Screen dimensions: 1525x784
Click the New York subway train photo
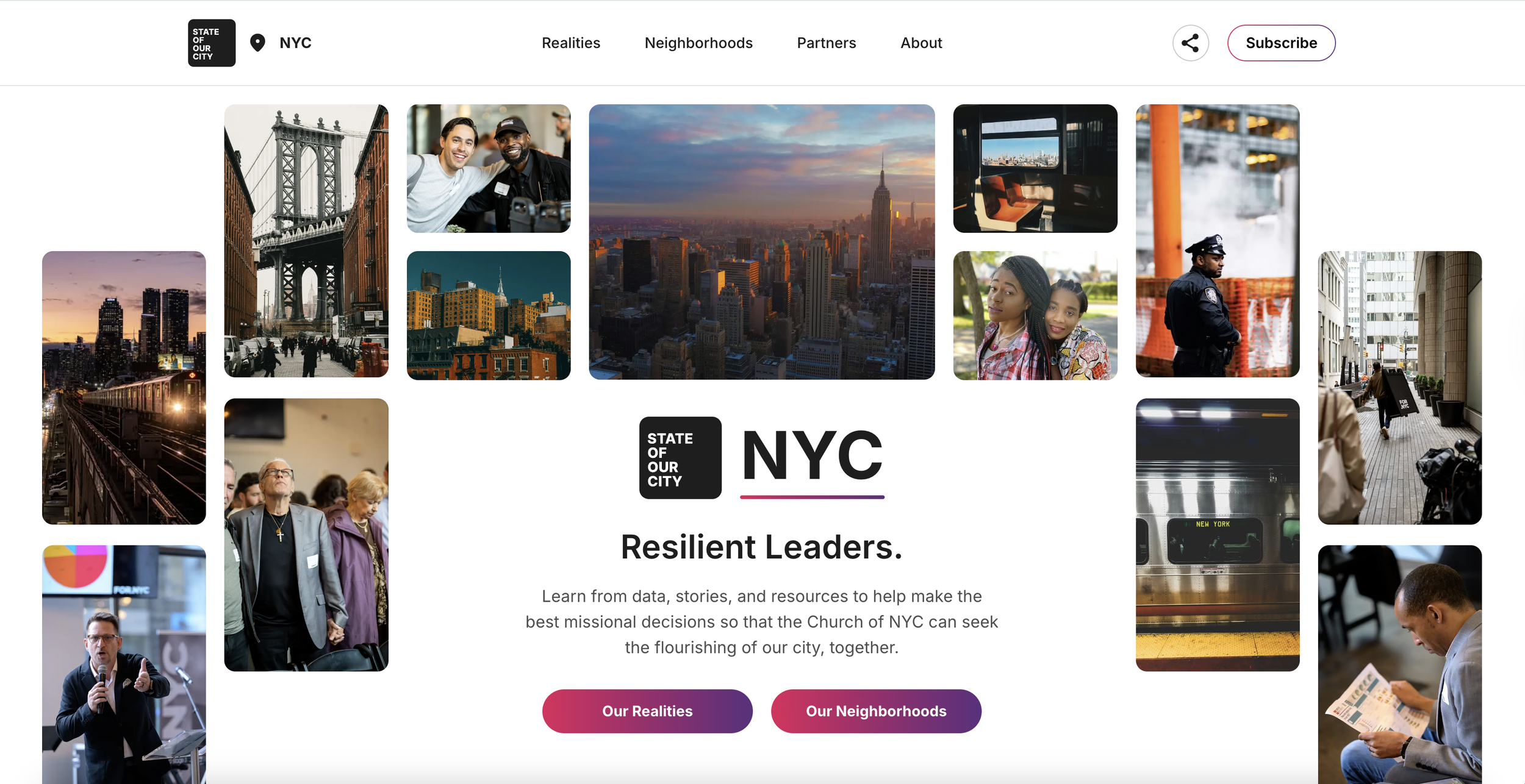(1218, 535)
